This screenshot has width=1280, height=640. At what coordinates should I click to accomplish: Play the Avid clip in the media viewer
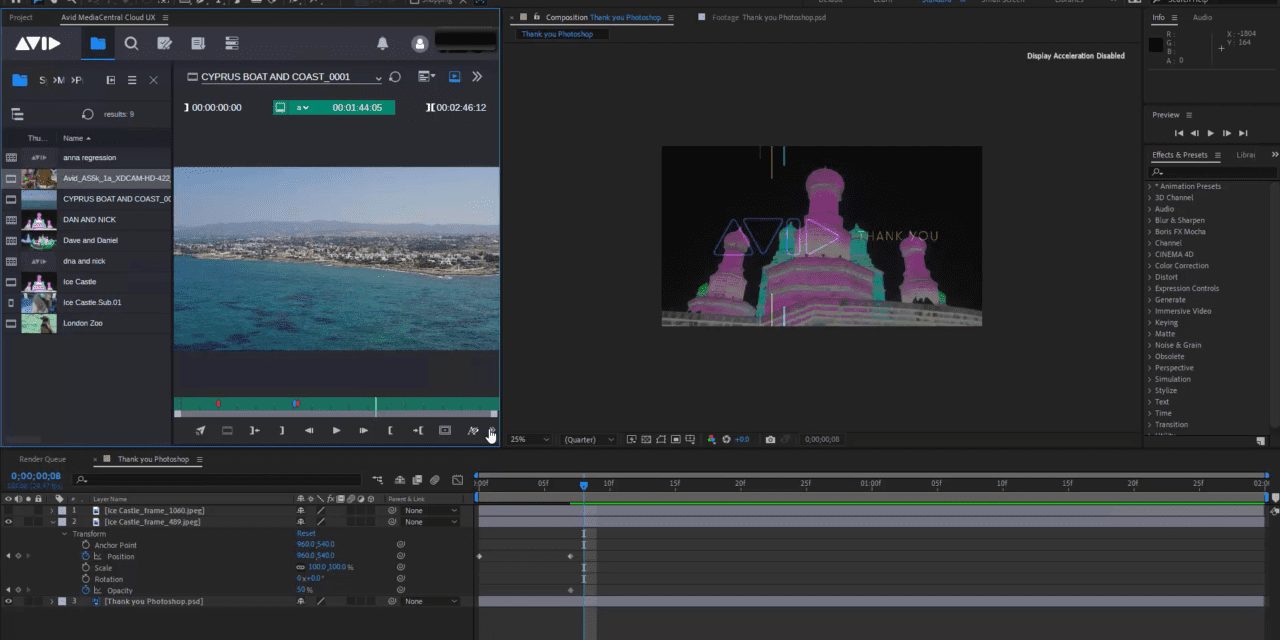click(336, 430)
